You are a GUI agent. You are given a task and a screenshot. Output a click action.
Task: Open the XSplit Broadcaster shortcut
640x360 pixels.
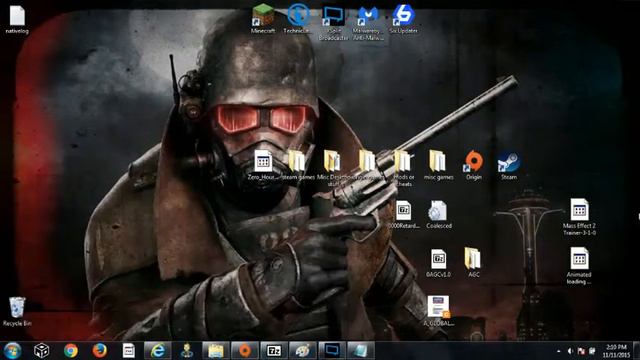[333, 22]
